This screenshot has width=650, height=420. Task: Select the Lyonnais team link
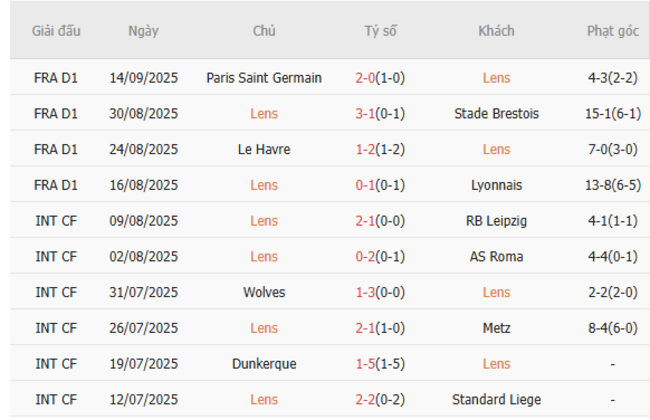496,185
